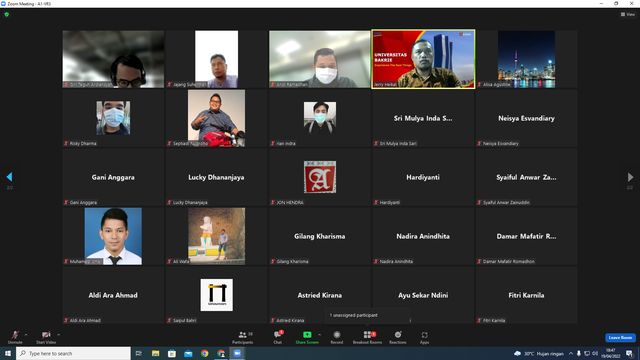The height and width of the screenshot is (360, 640).
Task: Expand share options arrow beside Share Screen
Action: pyautogui.click(x=319, y=335)
